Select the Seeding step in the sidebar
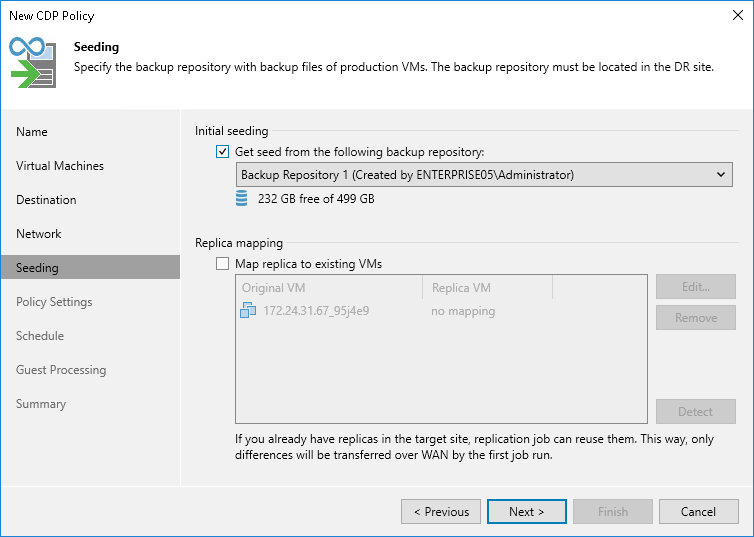Screen dimensions: 754x537 [x=90, y=267]
